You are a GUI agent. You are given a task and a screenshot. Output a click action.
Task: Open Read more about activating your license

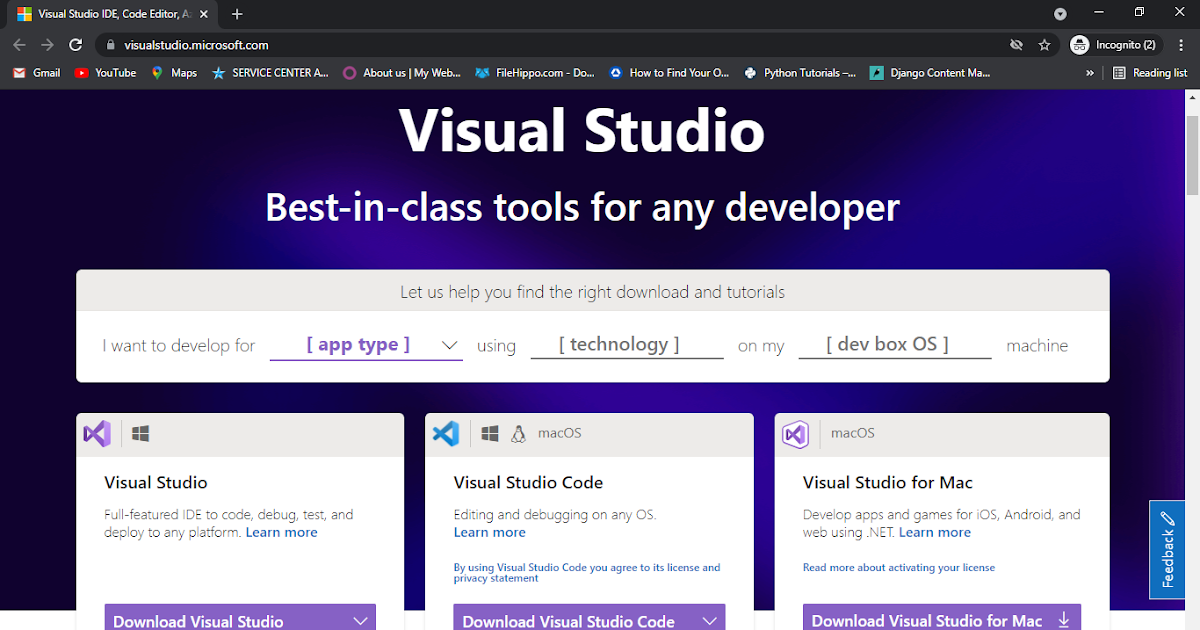point(898,567)
